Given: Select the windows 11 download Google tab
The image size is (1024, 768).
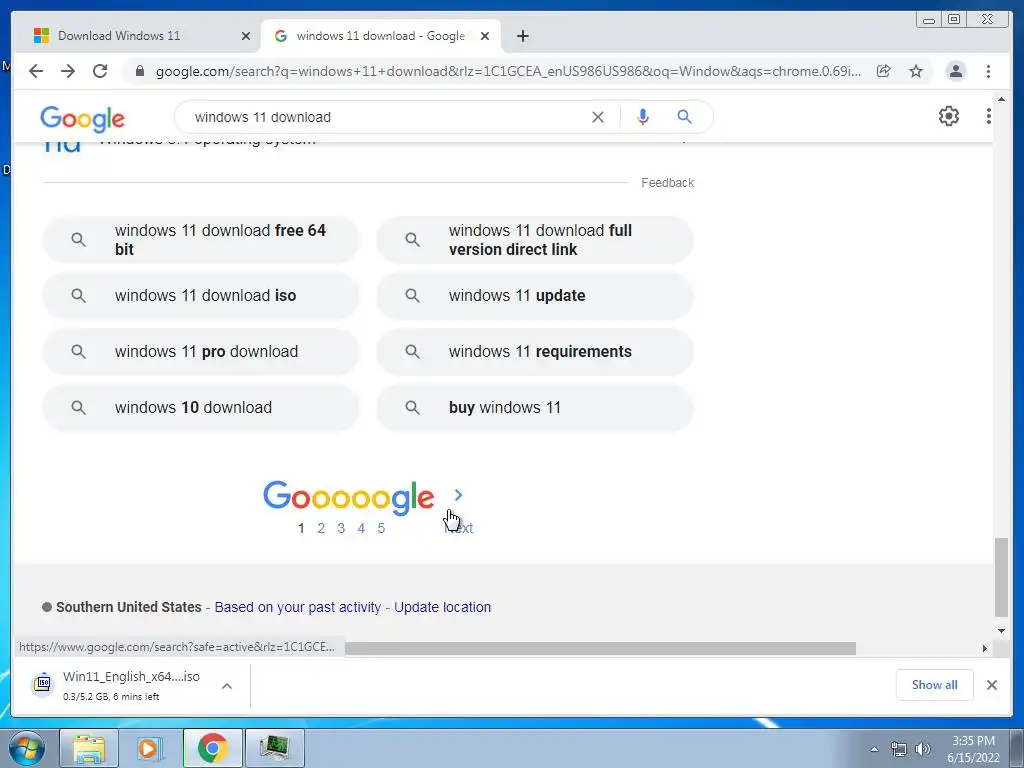Looking at the screenshot, I should pyautogui.click(x=380, y=36).
